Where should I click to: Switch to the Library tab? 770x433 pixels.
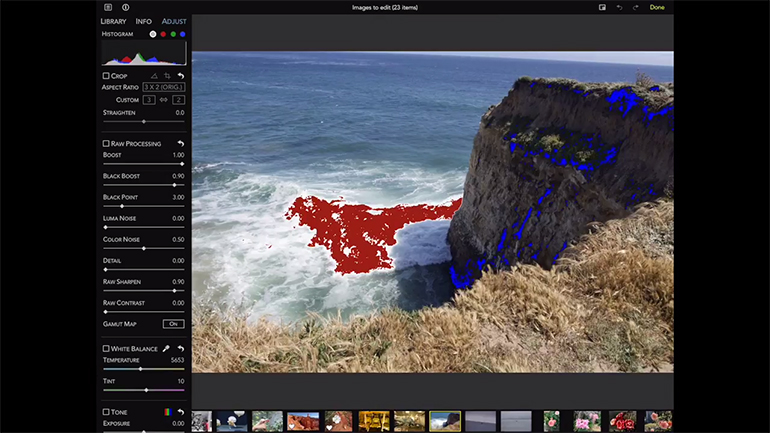click(x=113, y=20)
